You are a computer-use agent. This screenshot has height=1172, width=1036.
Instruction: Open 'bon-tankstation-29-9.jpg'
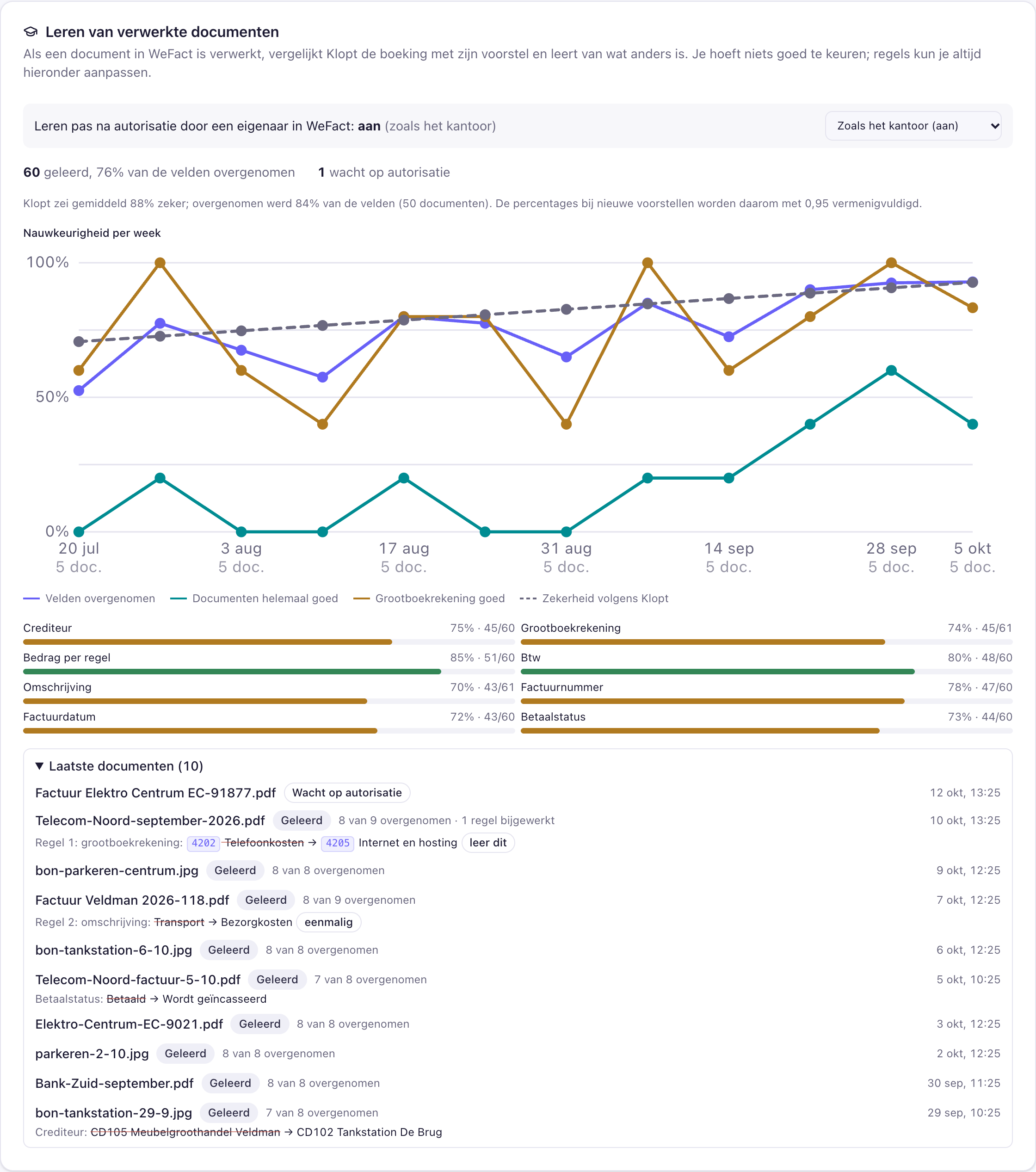tap(113, 1112)
